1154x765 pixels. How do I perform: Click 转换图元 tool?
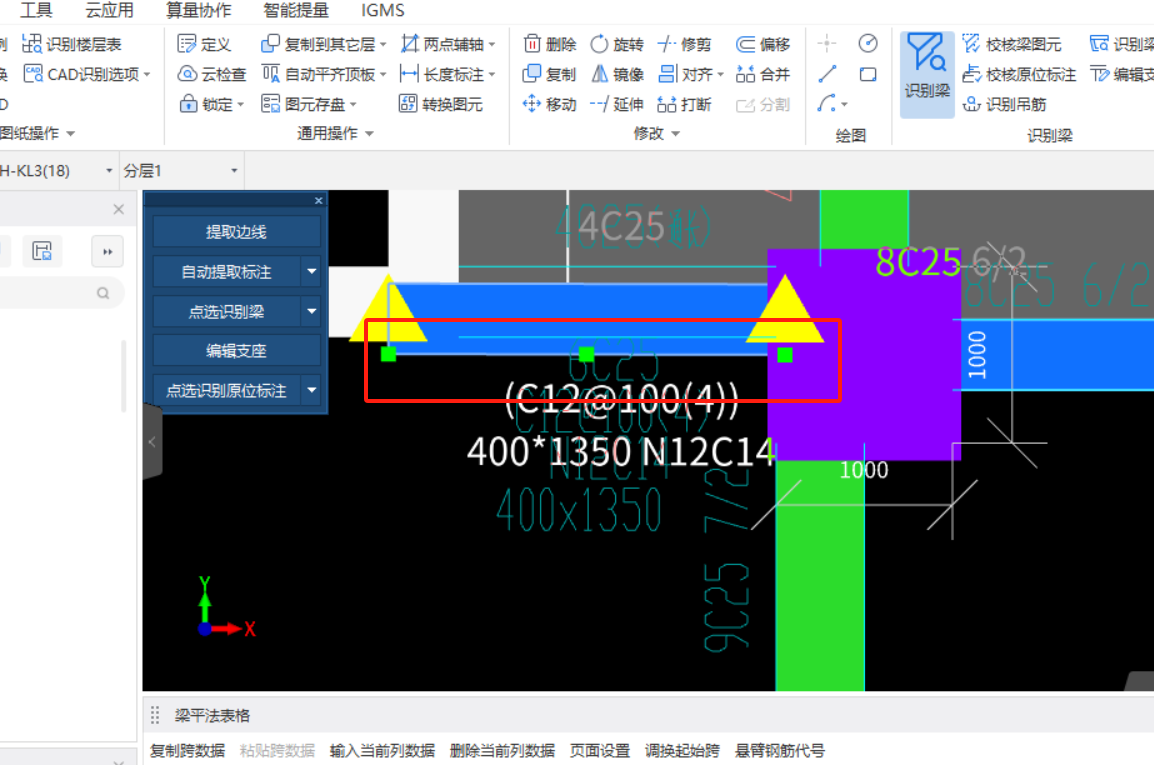click(x=441, y=105)
